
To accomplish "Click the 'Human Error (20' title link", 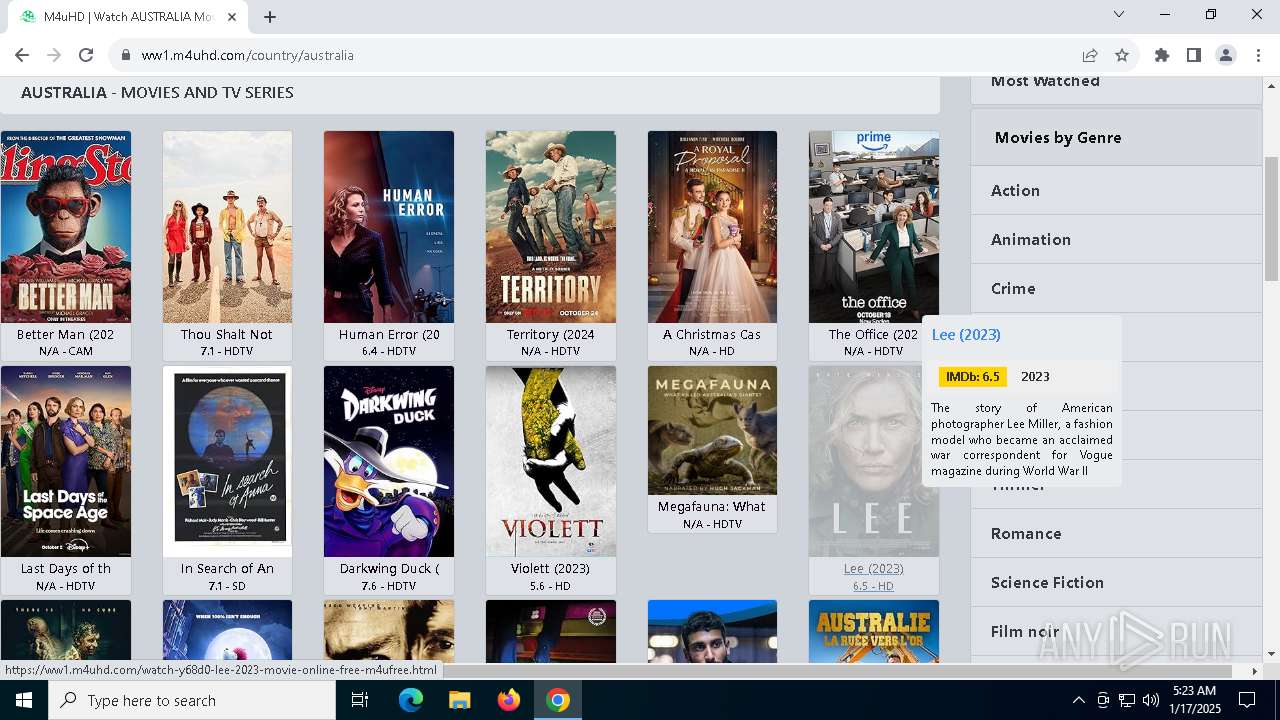I will click(x=389, y=334).
